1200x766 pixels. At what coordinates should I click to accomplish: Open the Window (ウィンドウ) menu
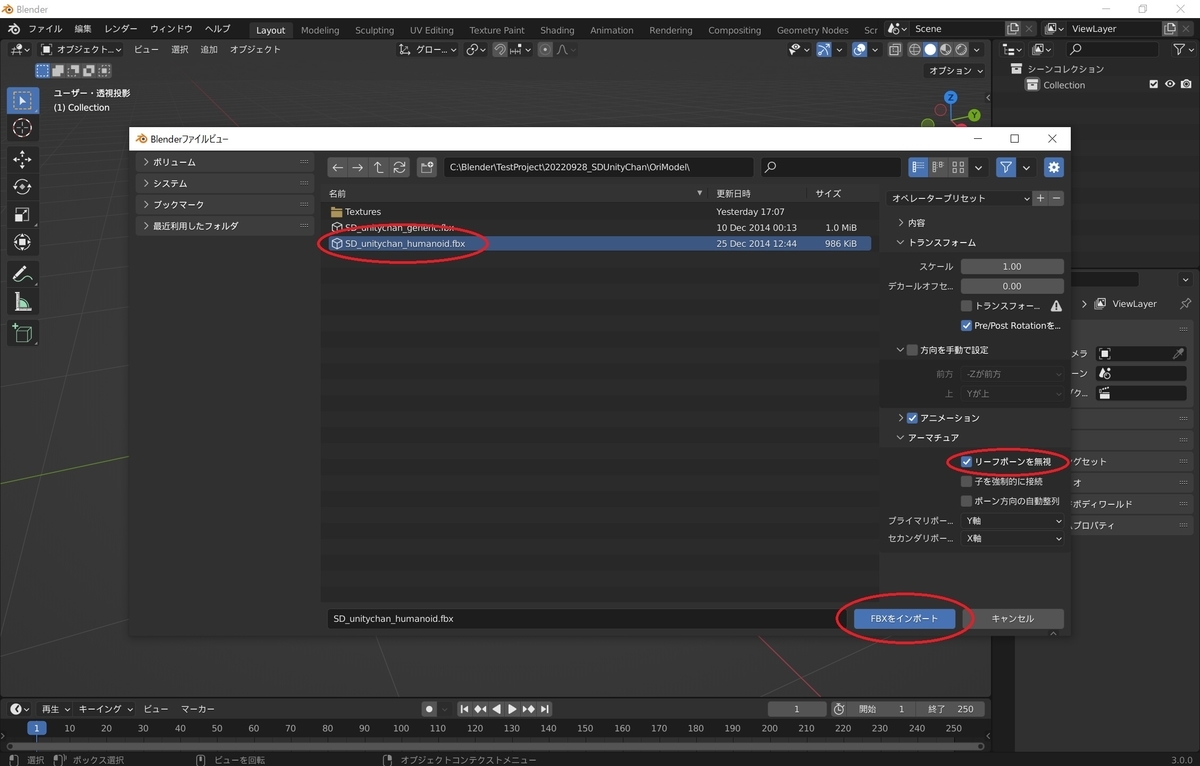tap(171, 29)
